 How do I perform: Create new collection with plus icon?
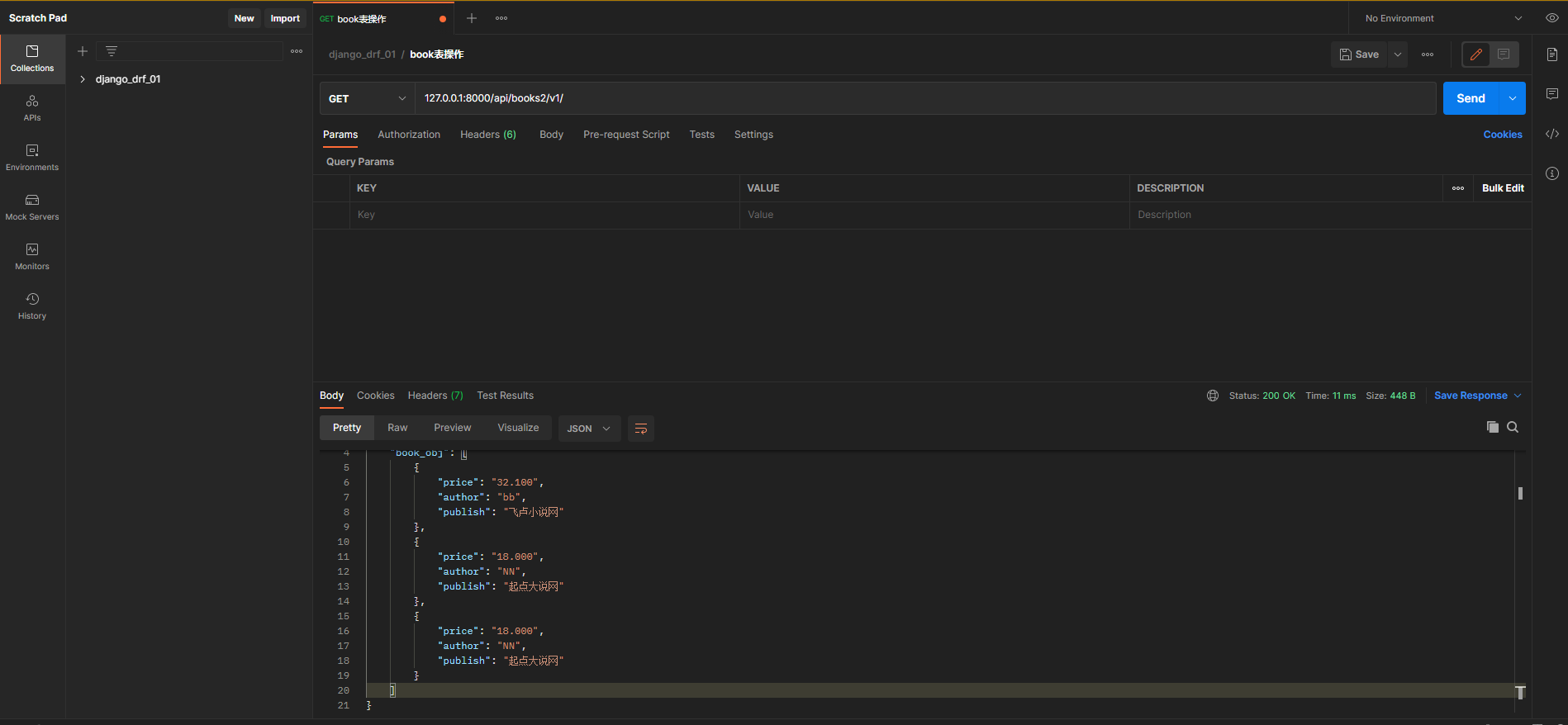[83, 51]
